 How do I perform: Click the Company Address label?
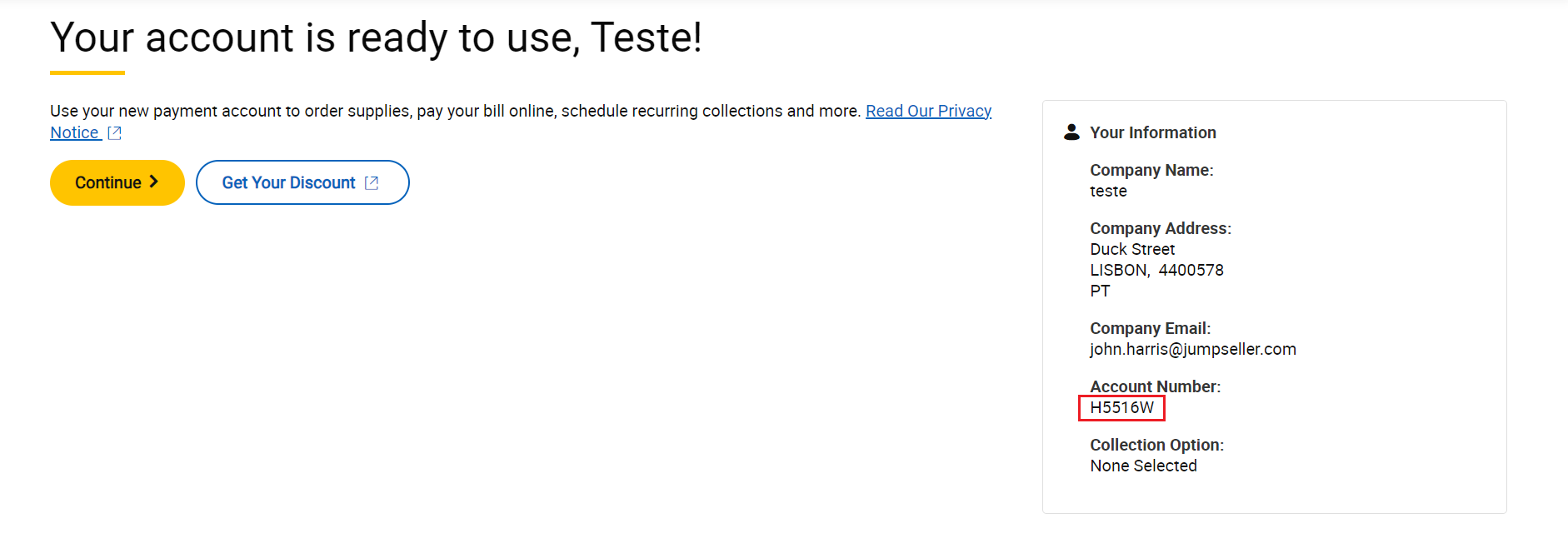pyautogui.click(x=1160, y=228)
